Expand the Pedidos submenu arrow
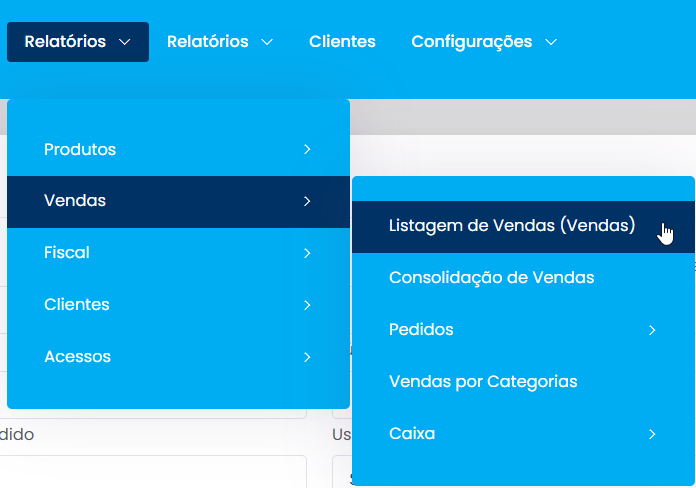Screen dimensions: 696x488 point(652,330)
